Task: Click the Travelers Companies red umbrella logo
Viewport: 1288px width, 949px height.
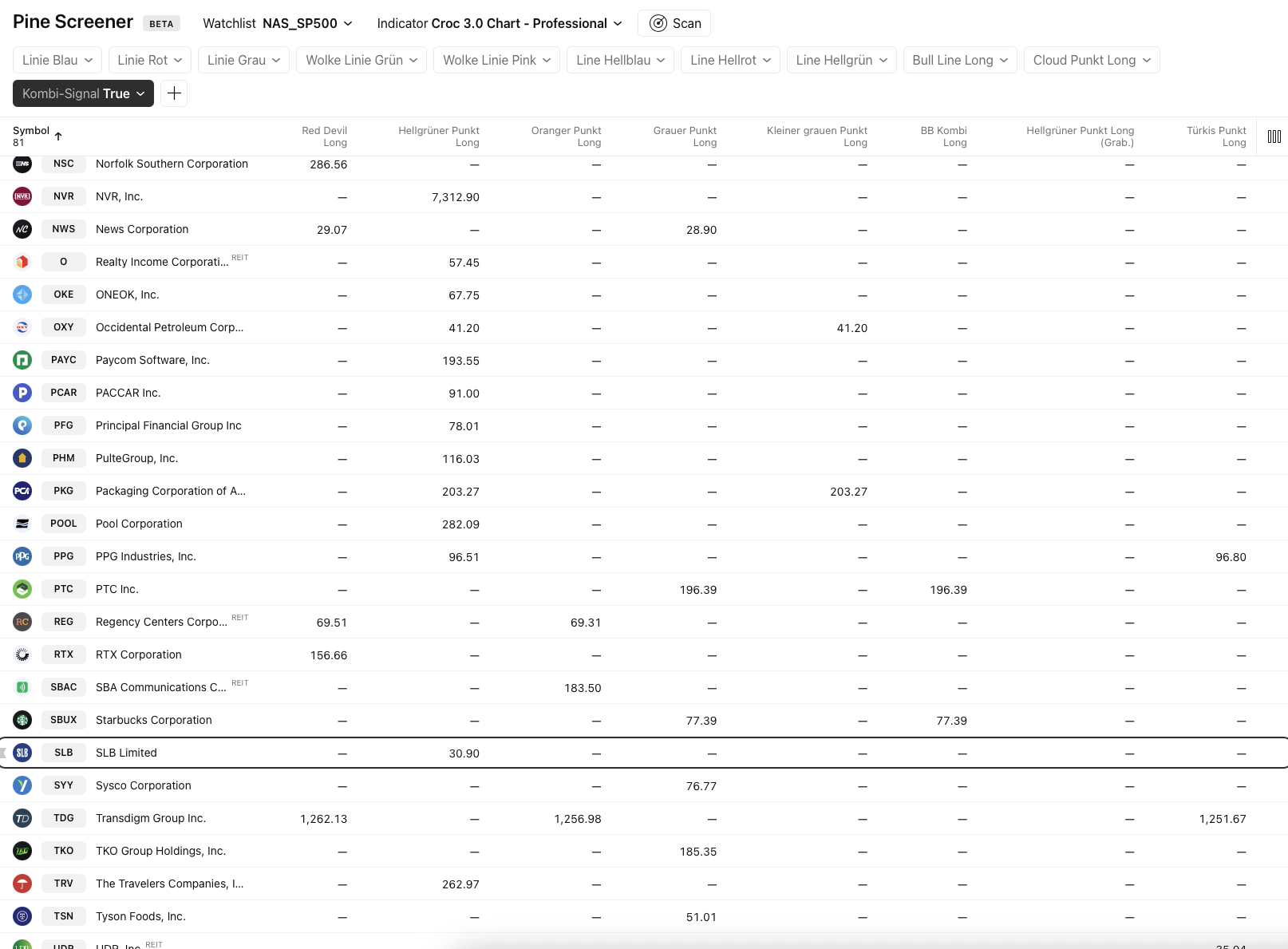Action: [x=22, y=884]
